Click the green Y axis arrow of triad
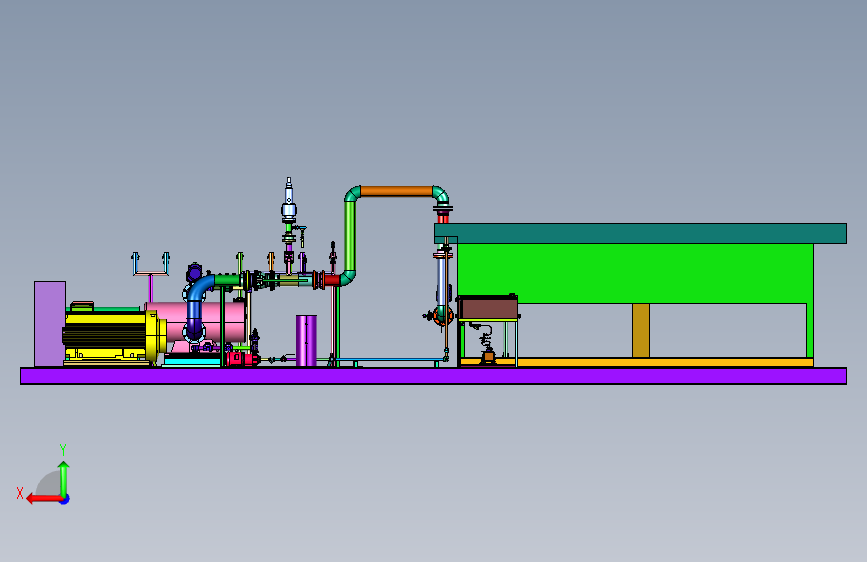867x562 pixels. [64, 478]
